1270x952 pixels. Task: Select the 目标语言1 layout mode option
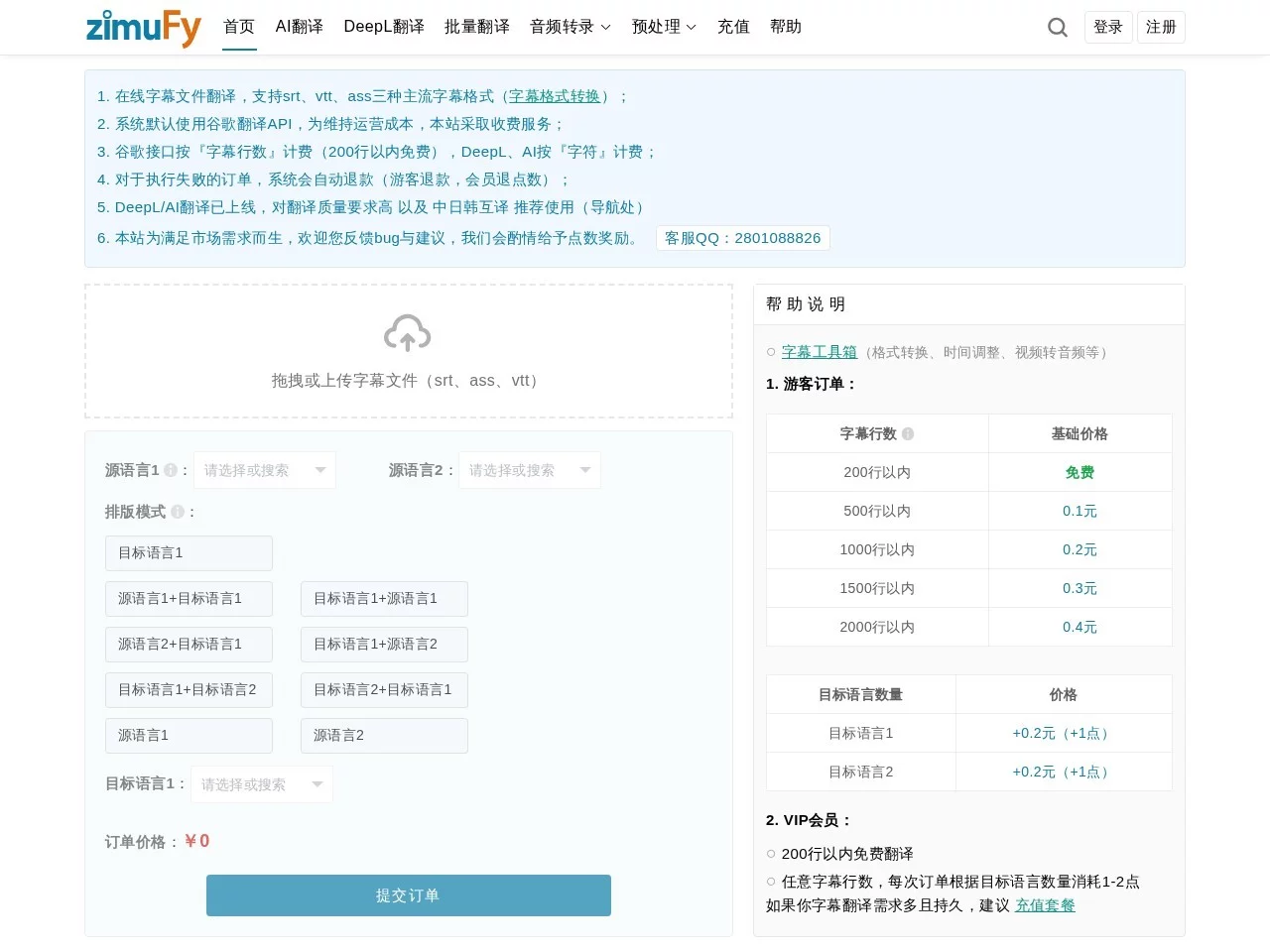[189, 553]
